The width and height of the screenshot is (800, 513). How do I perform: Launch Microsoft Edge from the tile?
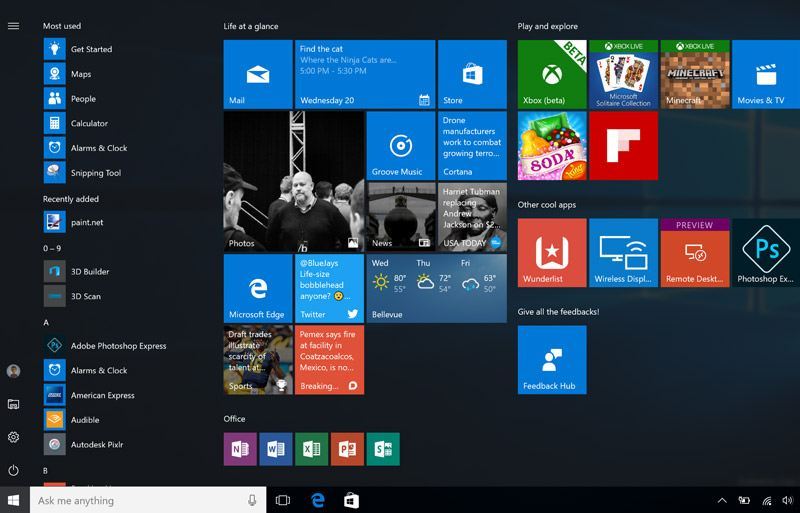pos(257,288)
